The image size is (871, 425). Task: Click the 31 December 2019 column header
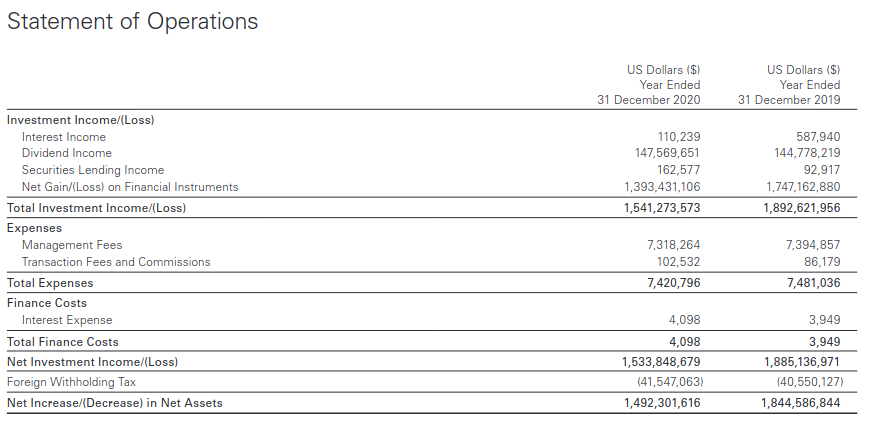click(x=789, y=100)
